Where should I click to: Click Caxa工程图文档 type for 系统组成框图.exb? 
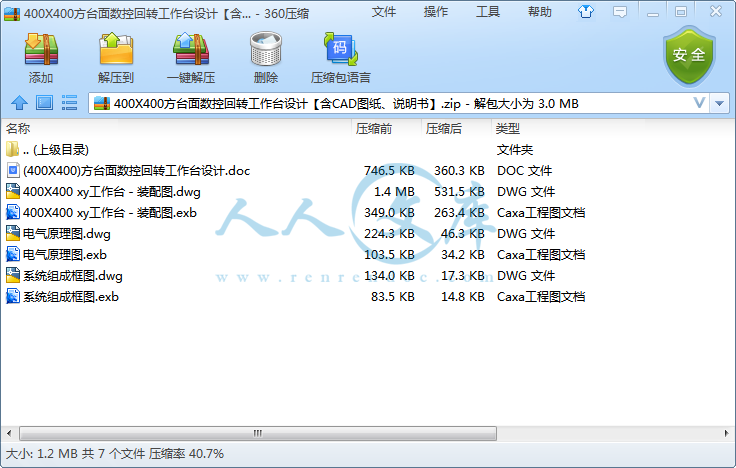541,297
